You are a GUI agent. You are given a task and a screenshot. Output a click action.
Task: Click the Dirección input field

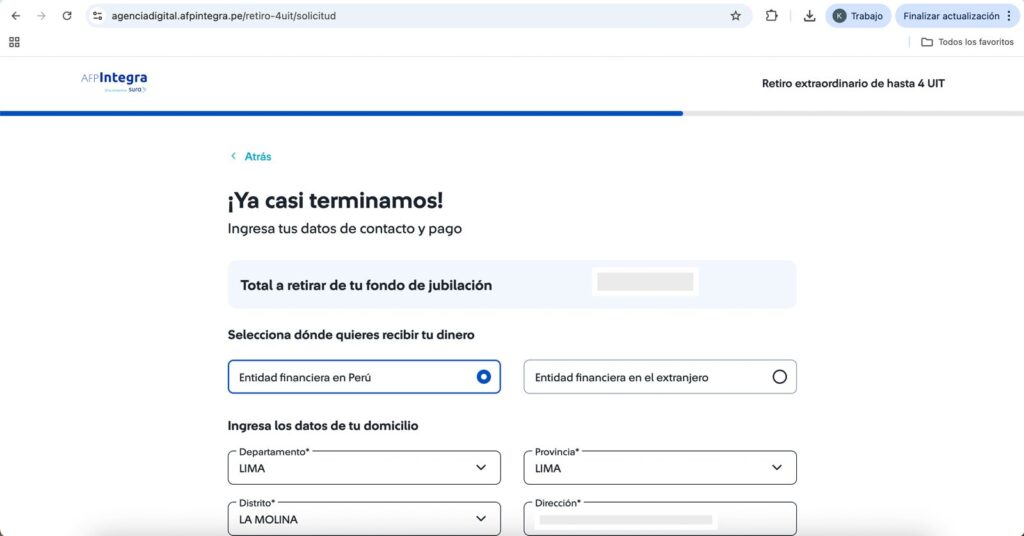(x=660, y=520)
